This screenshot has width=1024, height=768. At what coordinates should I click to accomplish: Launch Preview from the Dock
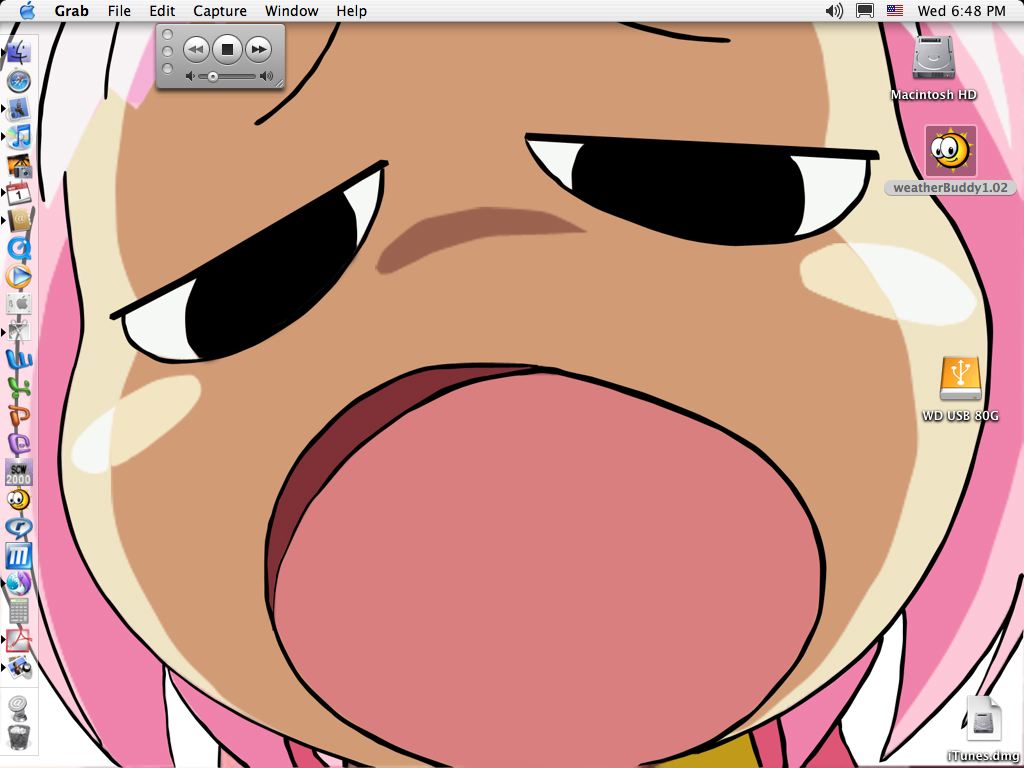tap(19, 667)
